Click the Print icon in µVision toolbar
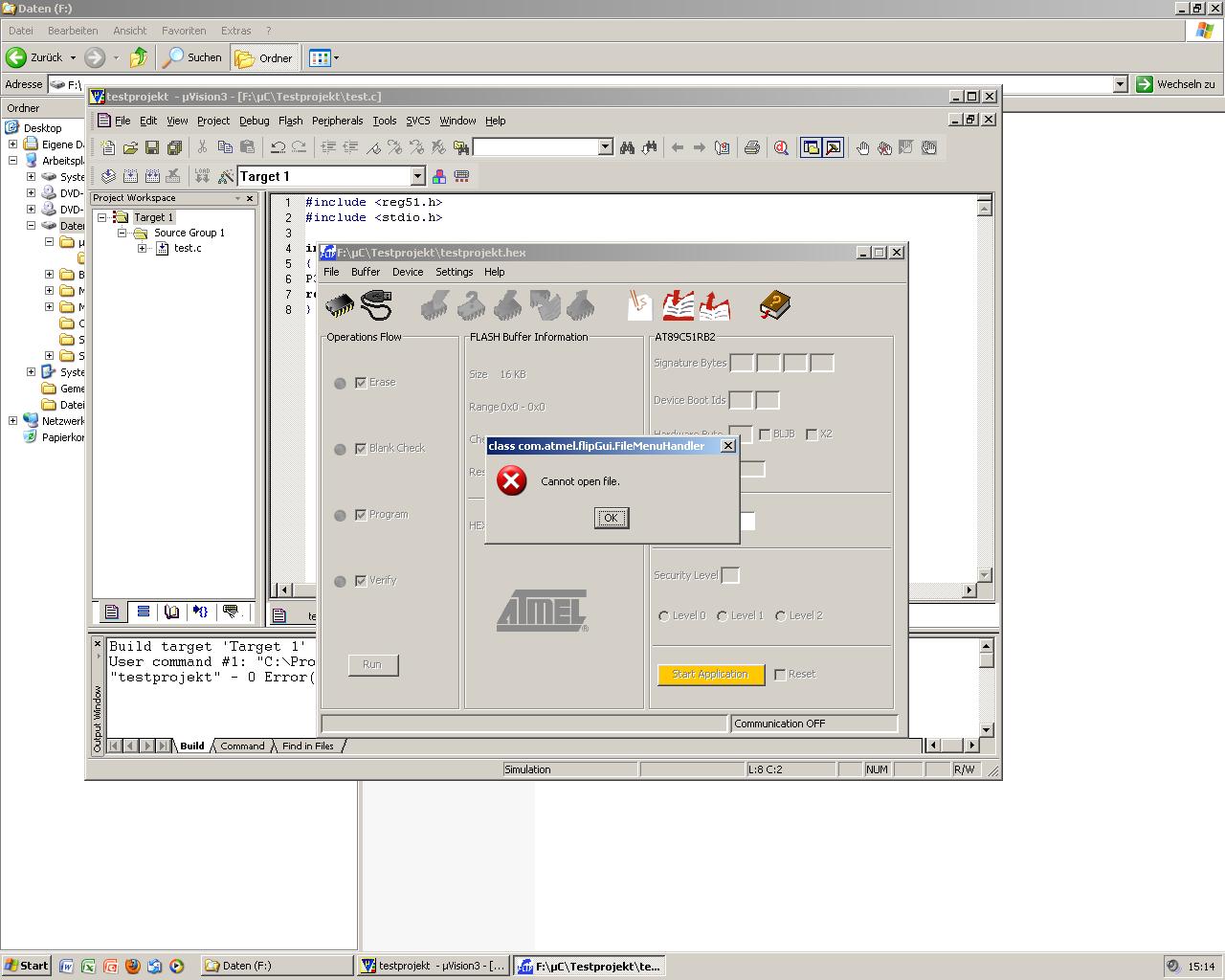Image resolution: width=1225 pixels, height=980 pixels. tap(752, 147)
